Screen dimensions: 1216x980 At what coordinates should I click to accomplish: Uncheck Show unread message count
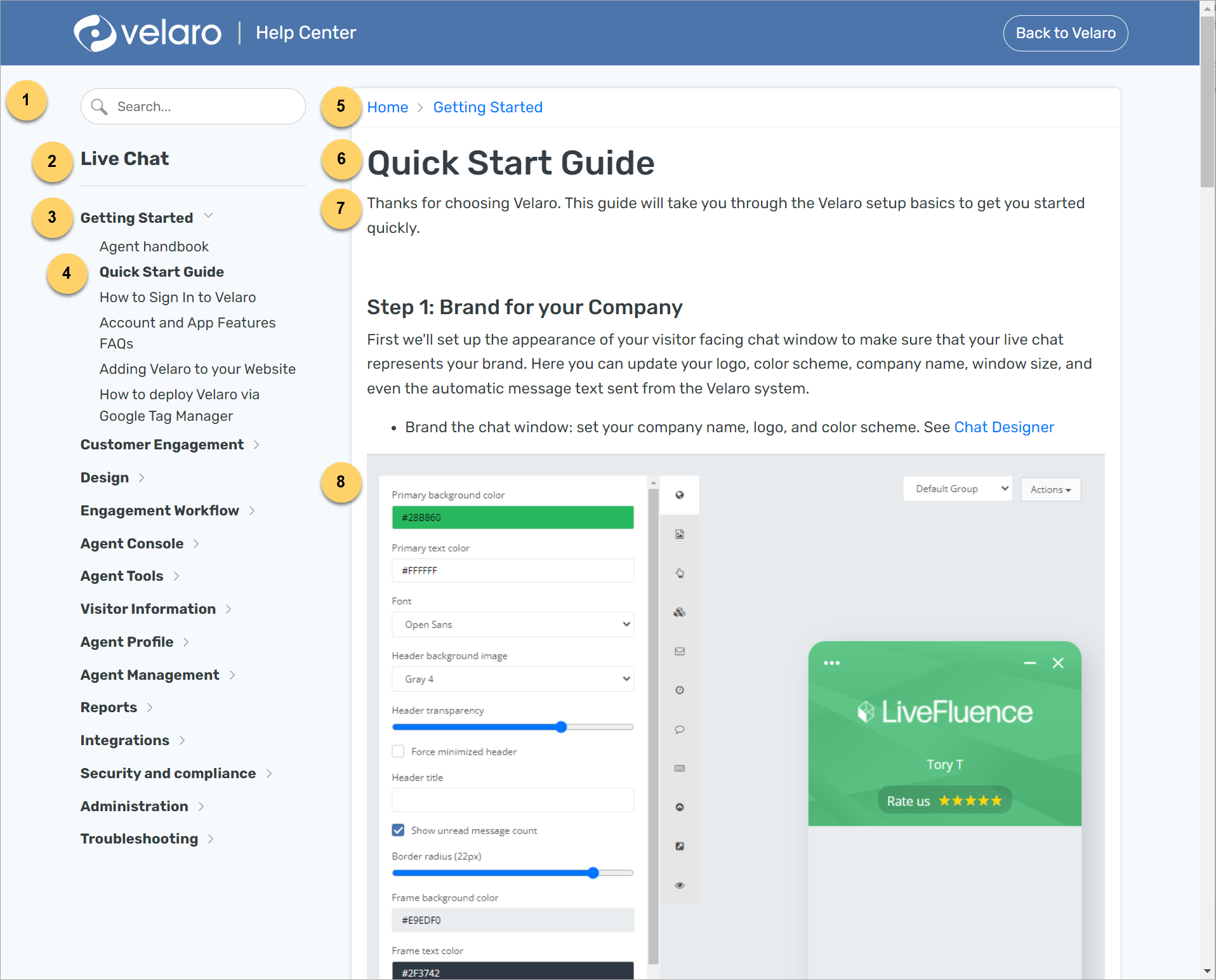[x=398, y=830]
